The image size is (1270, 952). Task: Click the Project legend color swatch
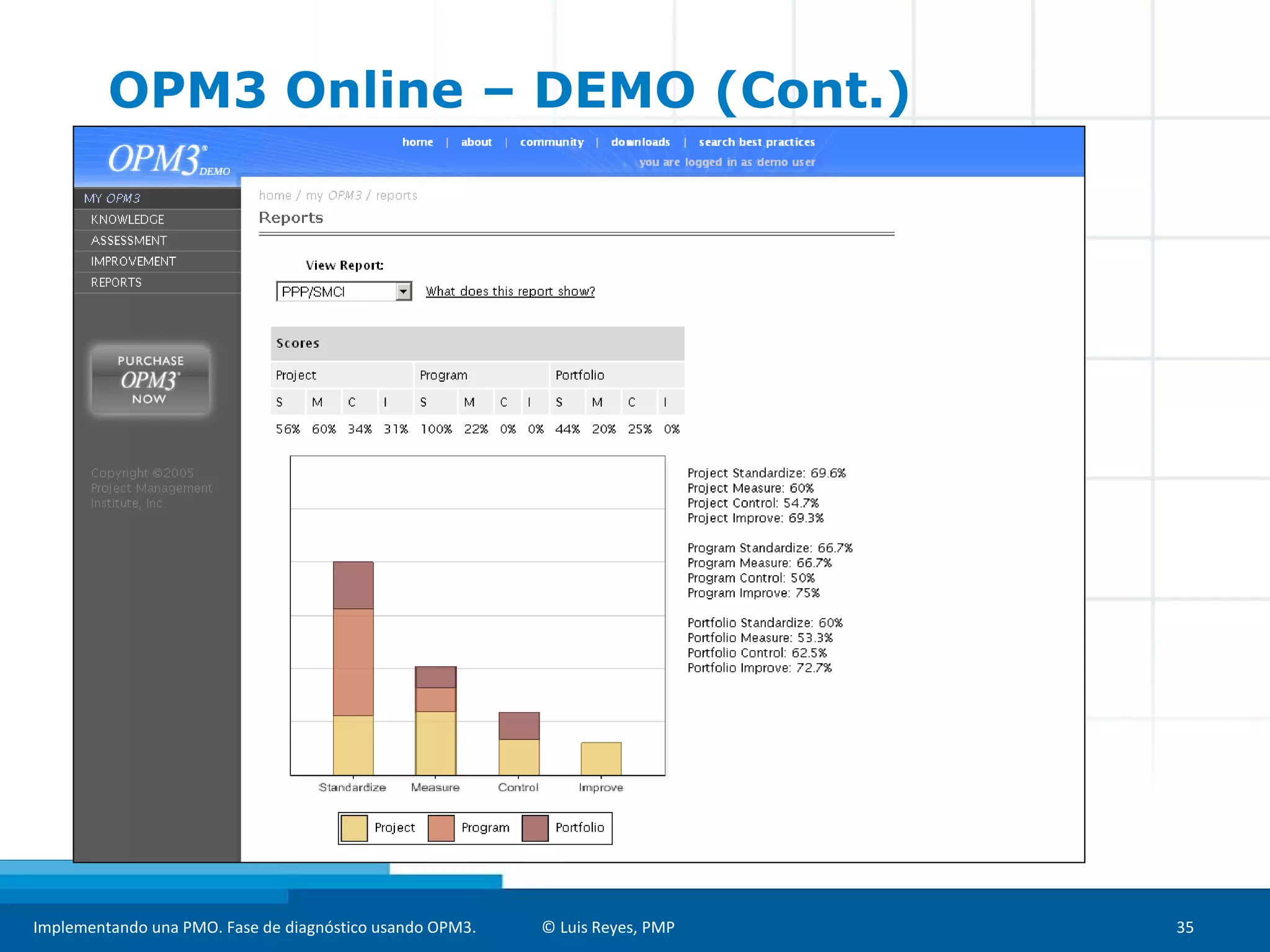coord(354,828)
